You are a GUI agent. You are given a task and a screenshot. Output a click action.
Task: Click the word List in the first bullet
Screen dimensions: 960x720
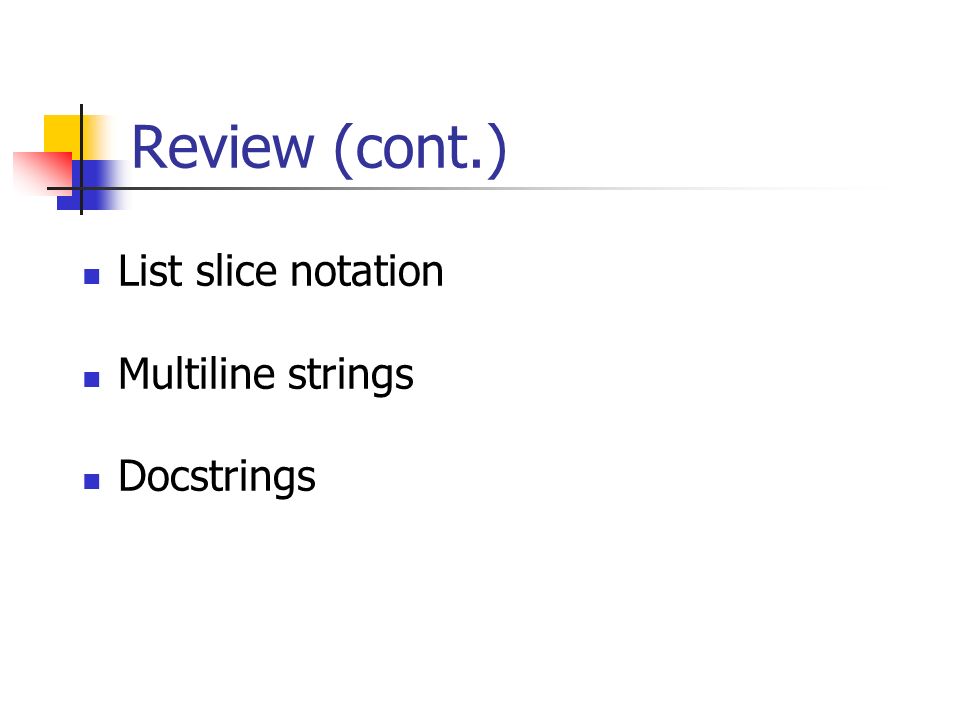tap(151, 271)
